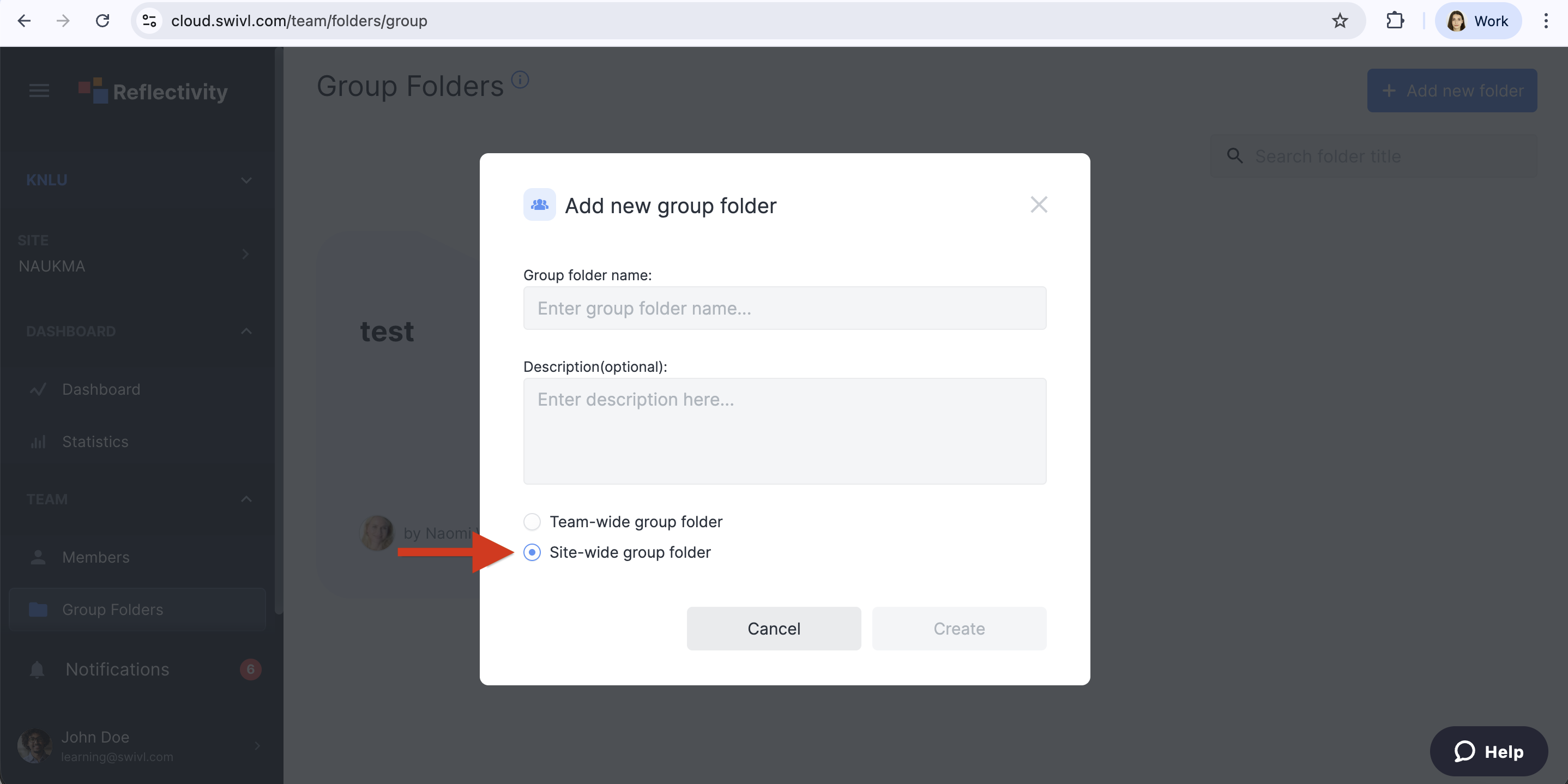Click the info icon beside Group Folders
The image size is (1568, 784).
pyautogui.click(x=520, y=80)
